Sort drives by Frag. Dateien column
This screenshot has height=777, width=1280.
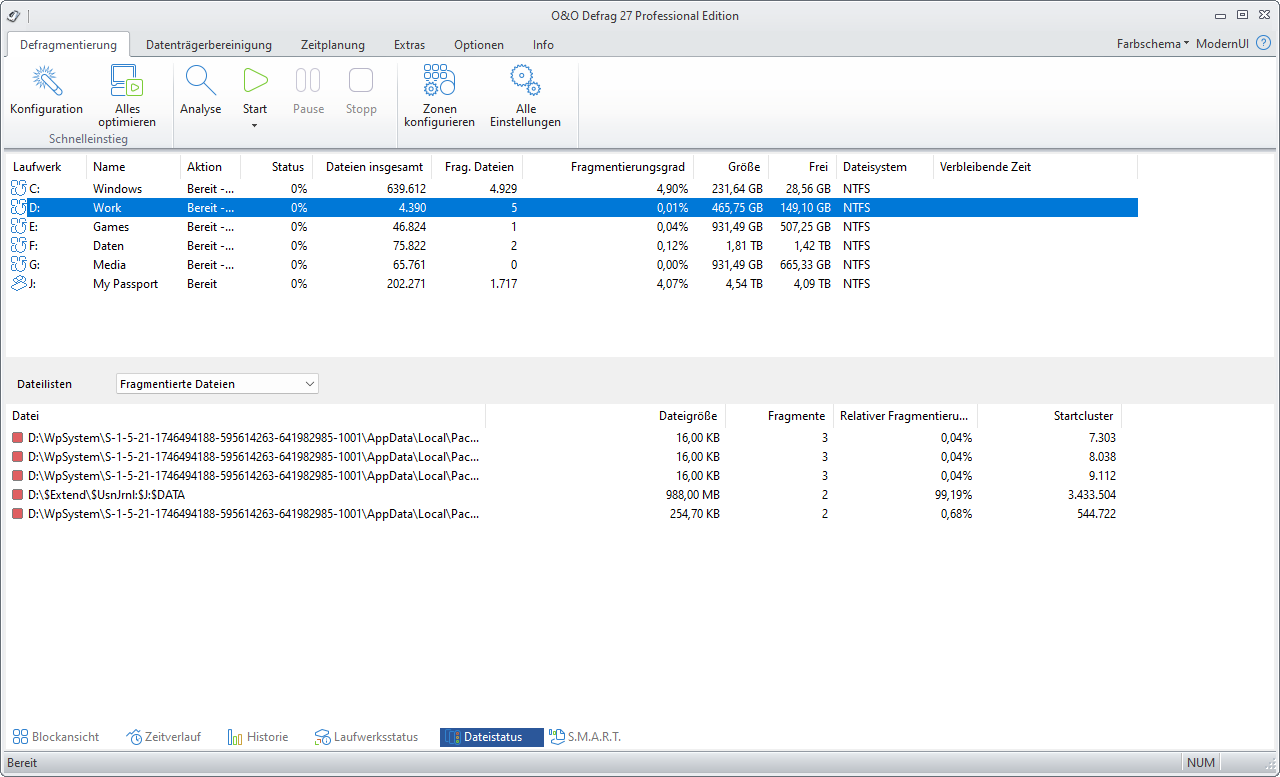[478, 167]
